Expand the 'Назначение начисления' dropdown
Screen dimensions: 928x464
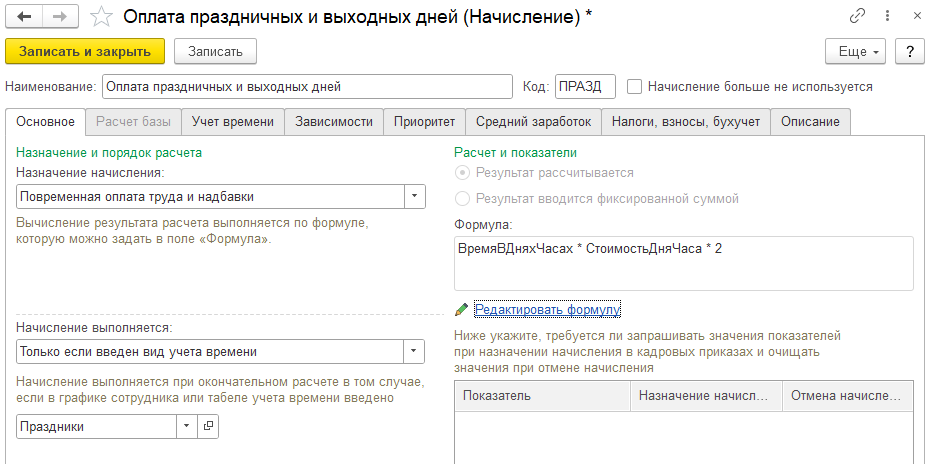414,196
